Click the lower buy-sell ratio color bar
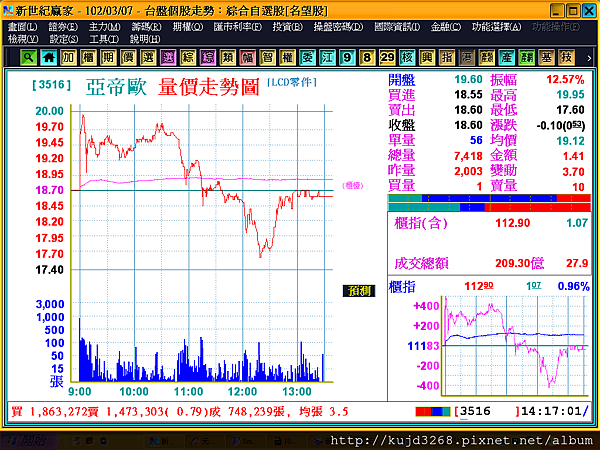 click(x=489, y=207)
